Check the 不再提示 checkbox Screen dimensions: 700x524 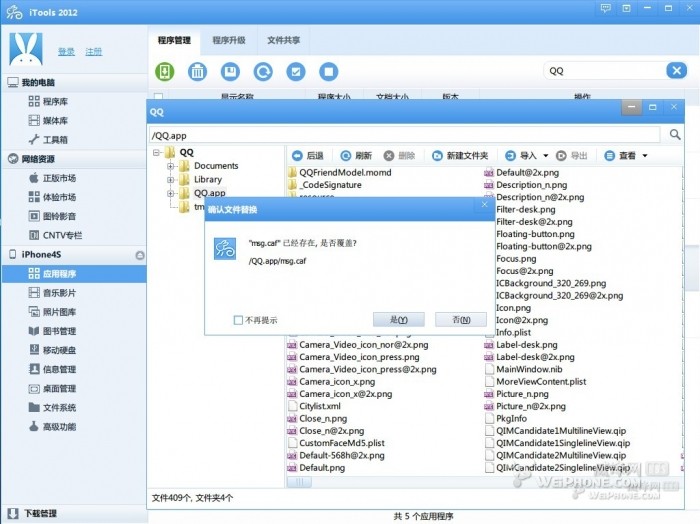238,320
